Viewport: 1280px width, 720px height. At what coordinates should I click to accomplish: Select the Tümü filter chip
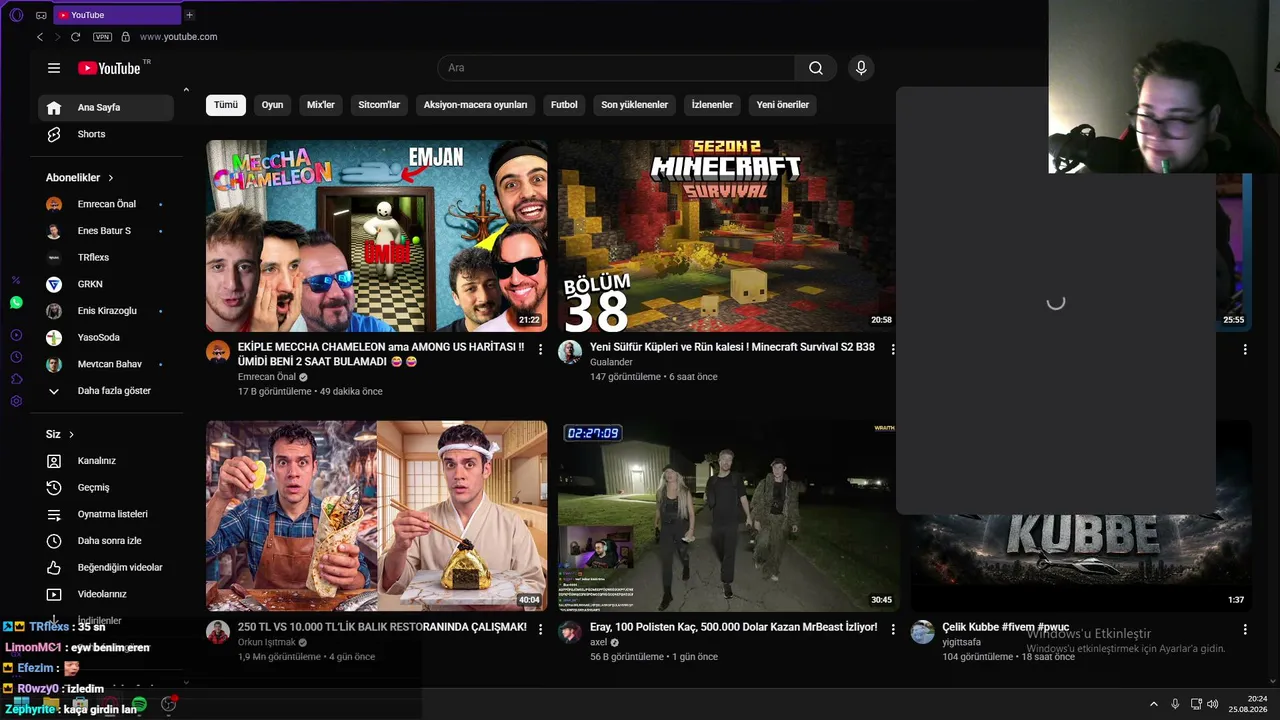[226, 105]
